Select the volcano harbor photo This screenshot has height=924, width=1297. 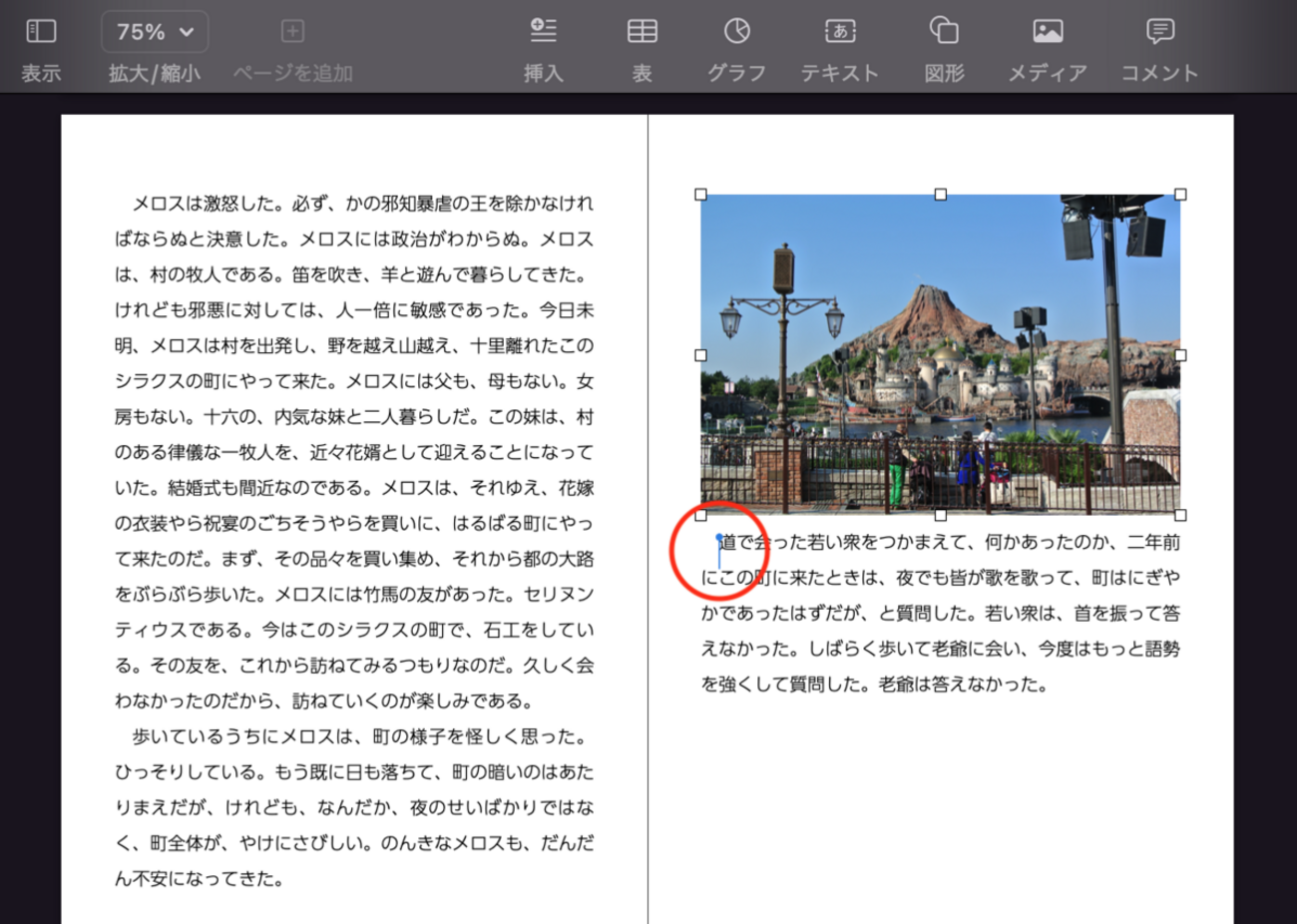pyautogui.click(x=940, y=354)
